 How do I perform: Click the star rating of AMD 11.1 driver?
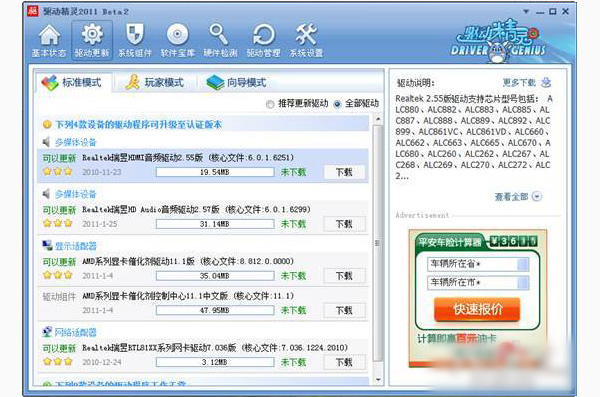[x=57, y=275]
